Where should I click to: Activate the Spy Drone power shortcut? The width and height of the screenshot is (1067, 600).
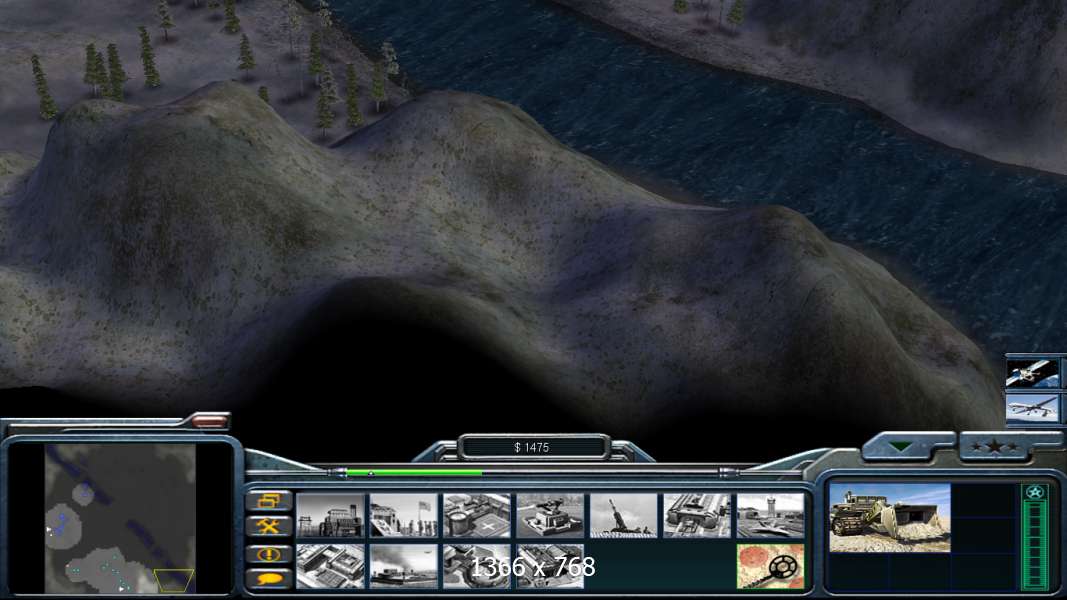click(x=1033, y=408)
